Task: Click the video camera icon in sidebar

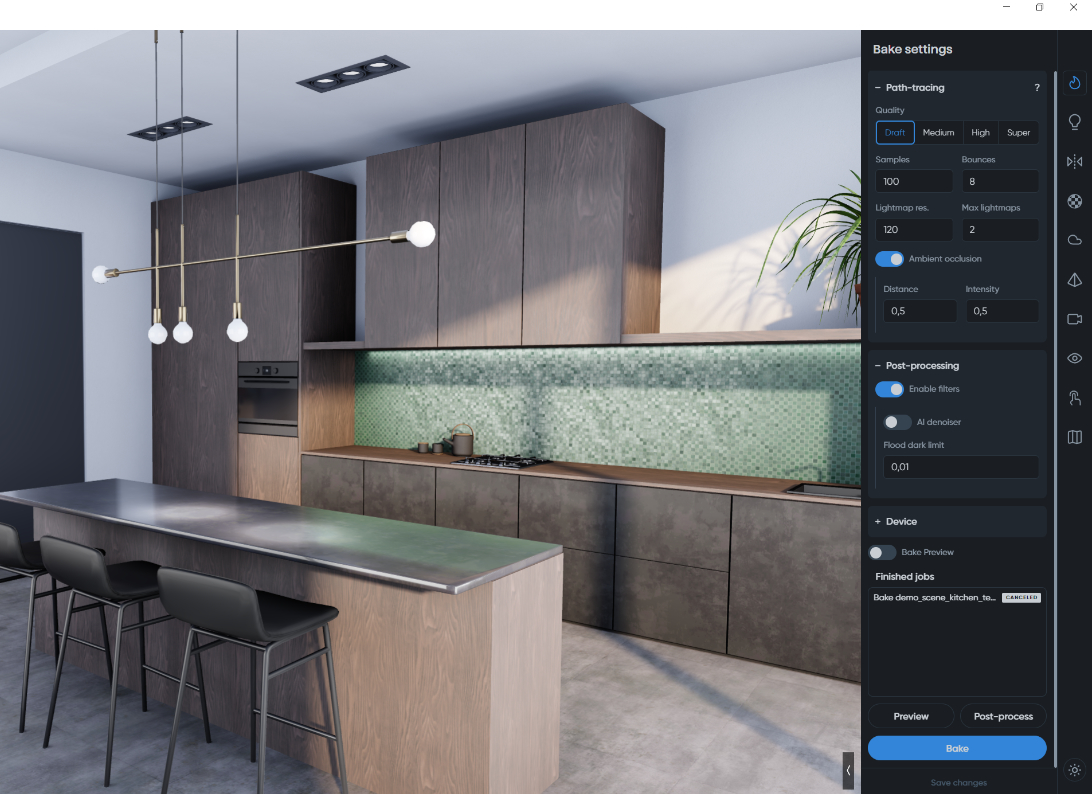Action: (x=1075, y=319)
